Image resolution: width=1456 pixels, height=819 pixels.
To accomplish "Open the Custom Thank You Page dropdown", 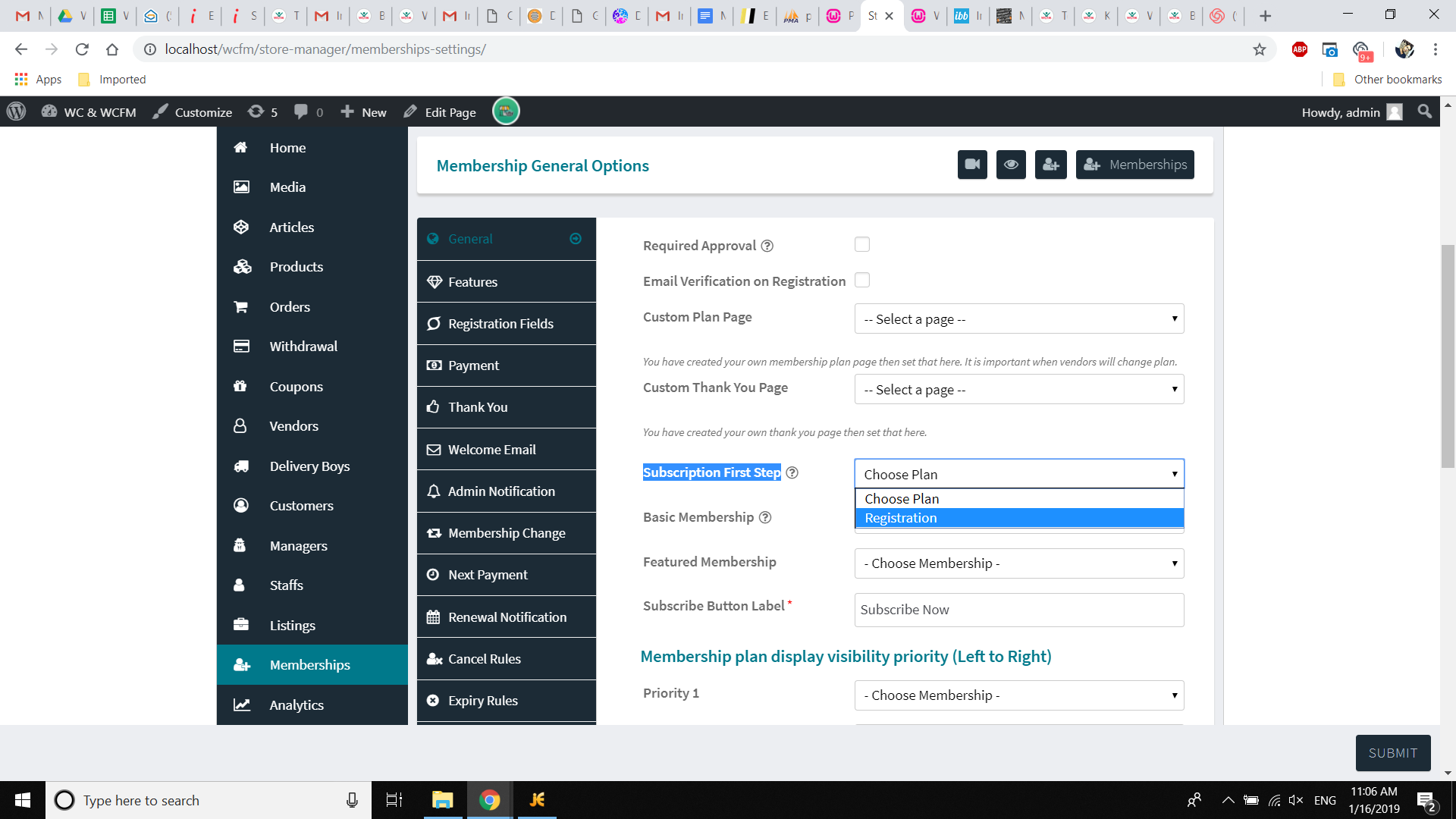I will coord(1019,389).
